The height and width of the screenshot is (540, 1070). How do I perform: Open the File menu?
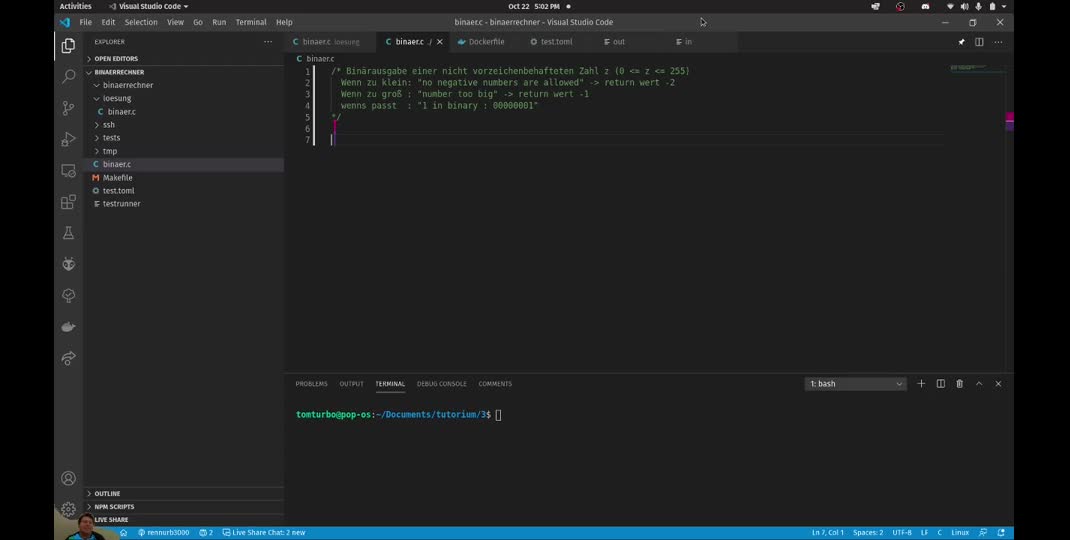[x=85, y=22]
